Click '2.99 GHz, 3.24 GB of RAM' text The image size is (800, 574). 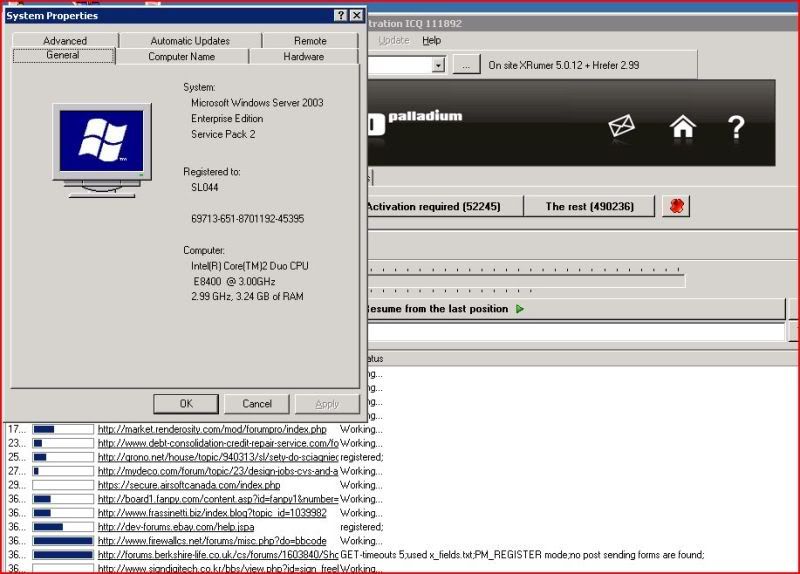click(247, 296)
